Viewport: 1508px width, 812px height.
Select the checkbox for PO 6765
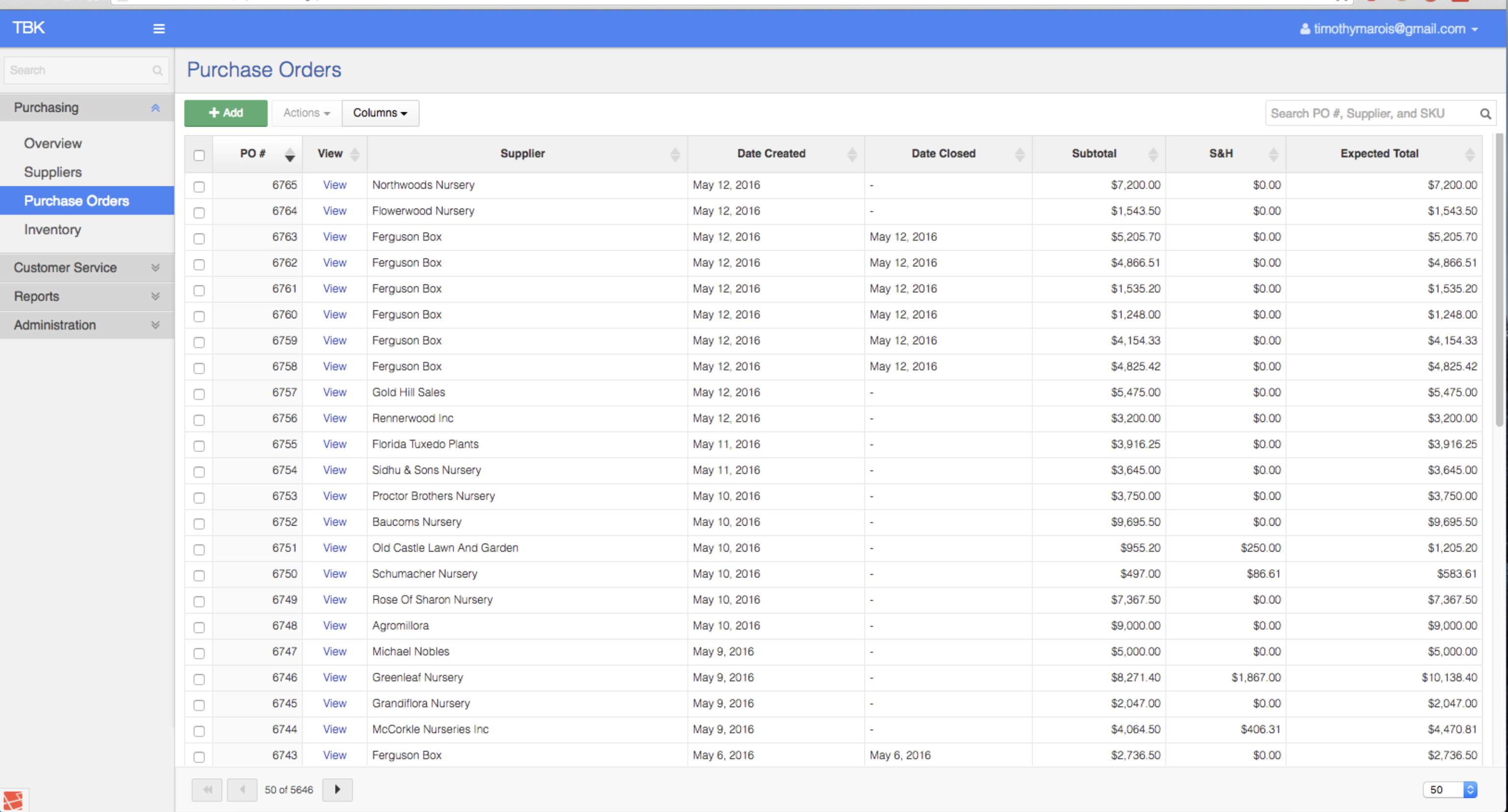point(199,187)
